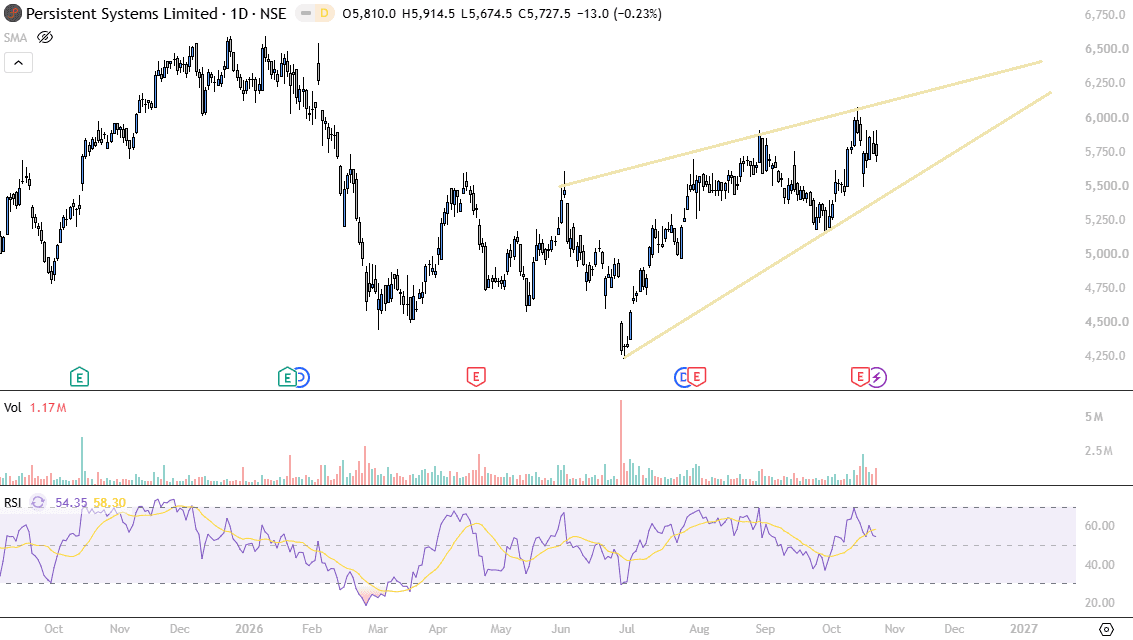
Task: Click the blue dividend marker near February
Action: point(302,376)
